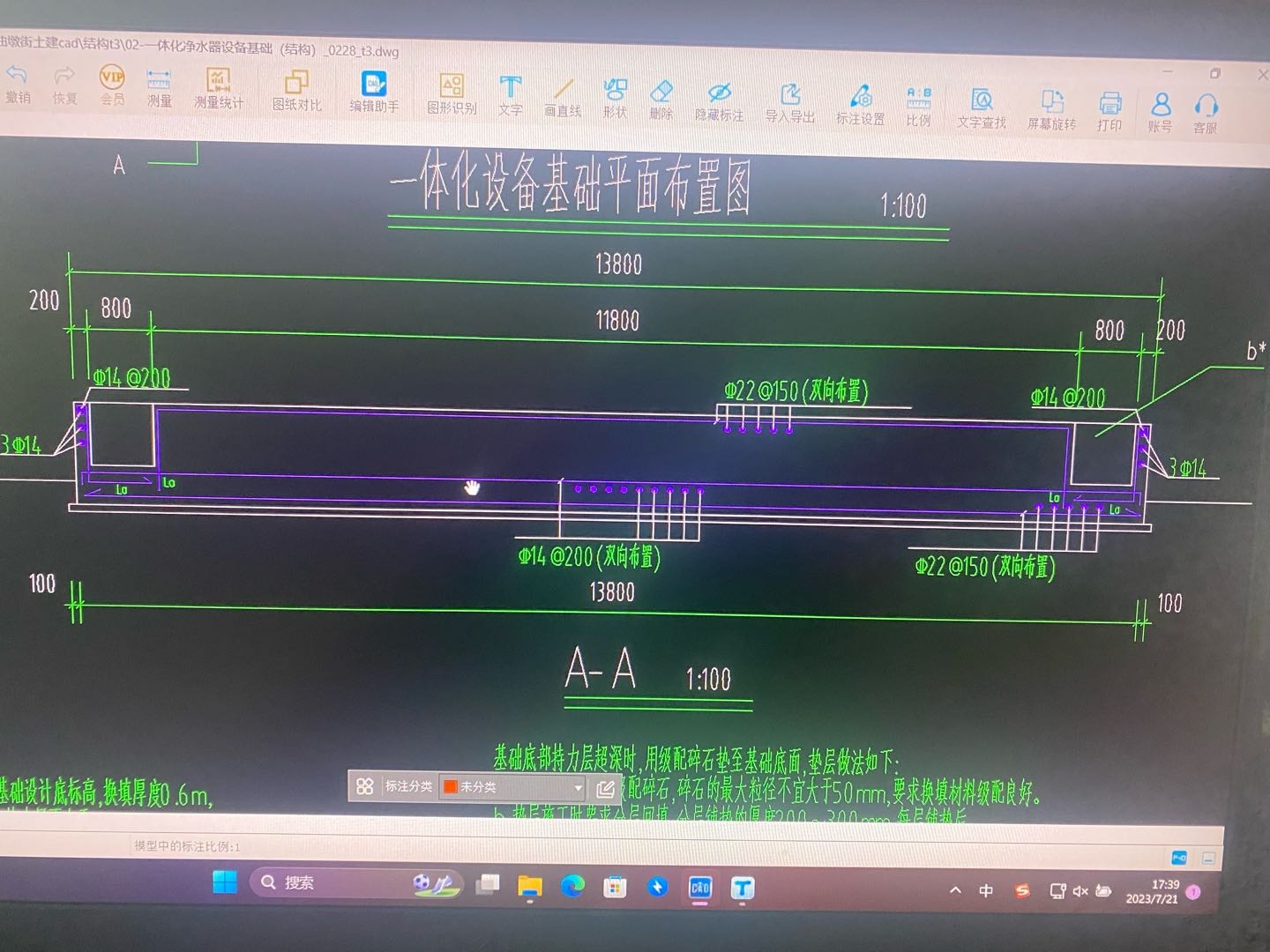Open the 未分类 category dropdown
Viewport: 1270px width, 952px height.
(x=513, y=786)
